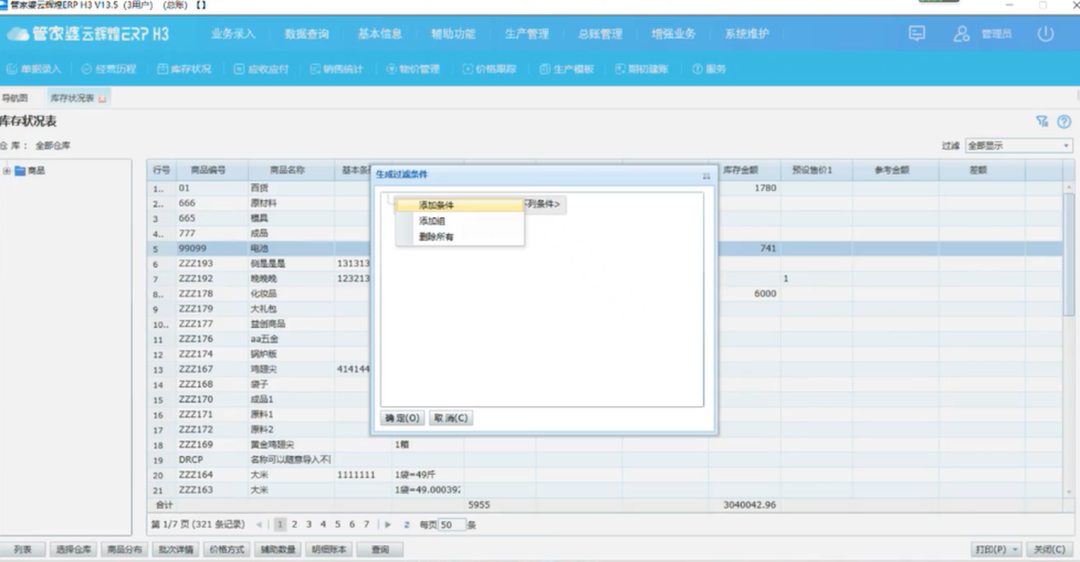
Task: Open the 经营历程 toolbar shortcut
Action: click(x=108, y=69)
